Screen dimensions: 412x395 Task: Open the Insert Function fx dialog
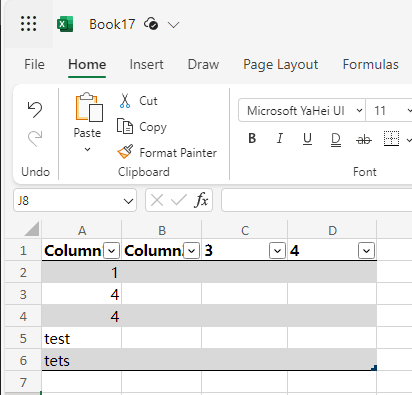pyautogui.click(x=201, y=200)
